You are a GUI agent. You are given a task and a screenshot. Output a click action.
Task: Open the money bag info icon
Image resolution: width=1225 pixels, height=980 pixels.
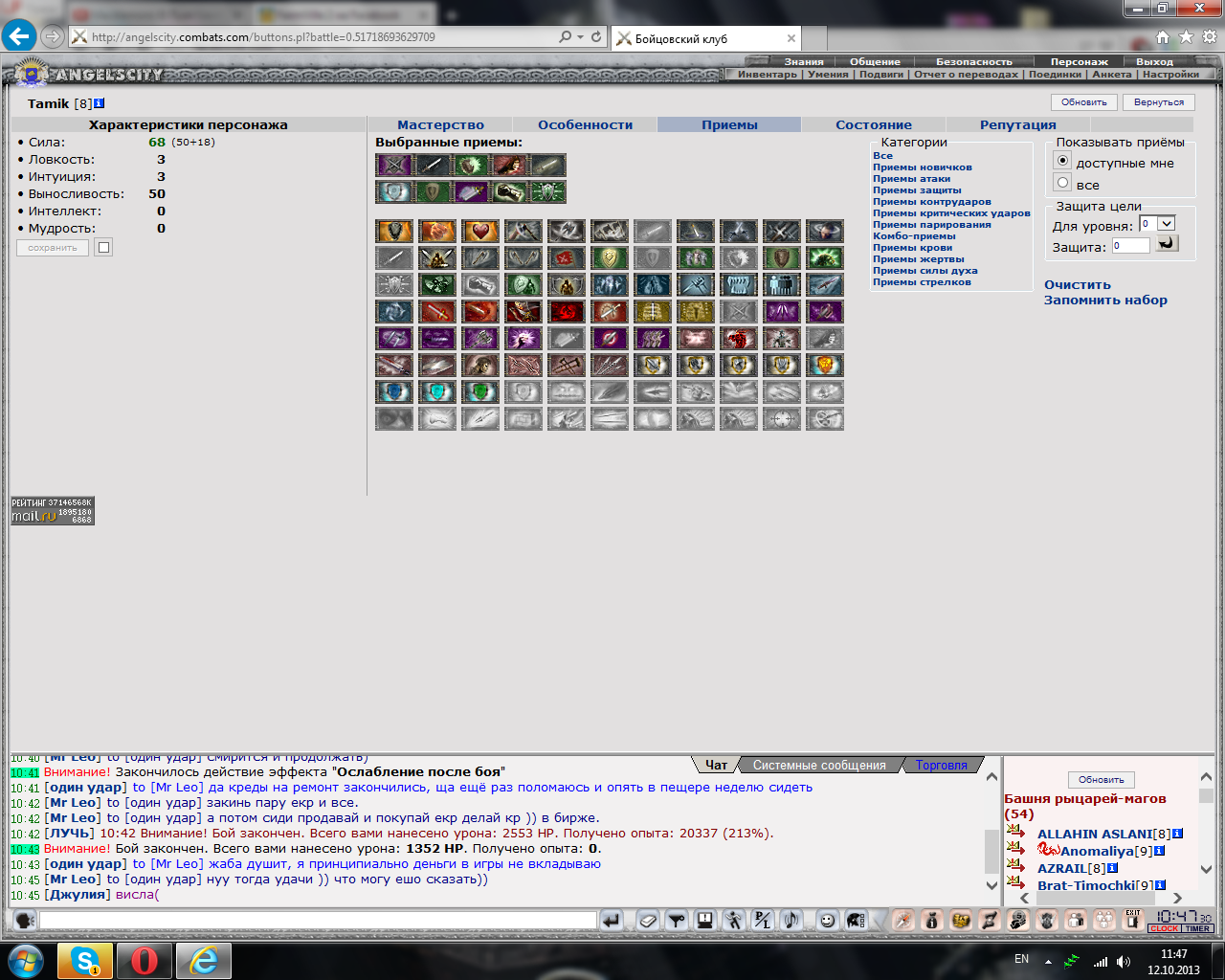pyautogui.click(x=931, y=921)
